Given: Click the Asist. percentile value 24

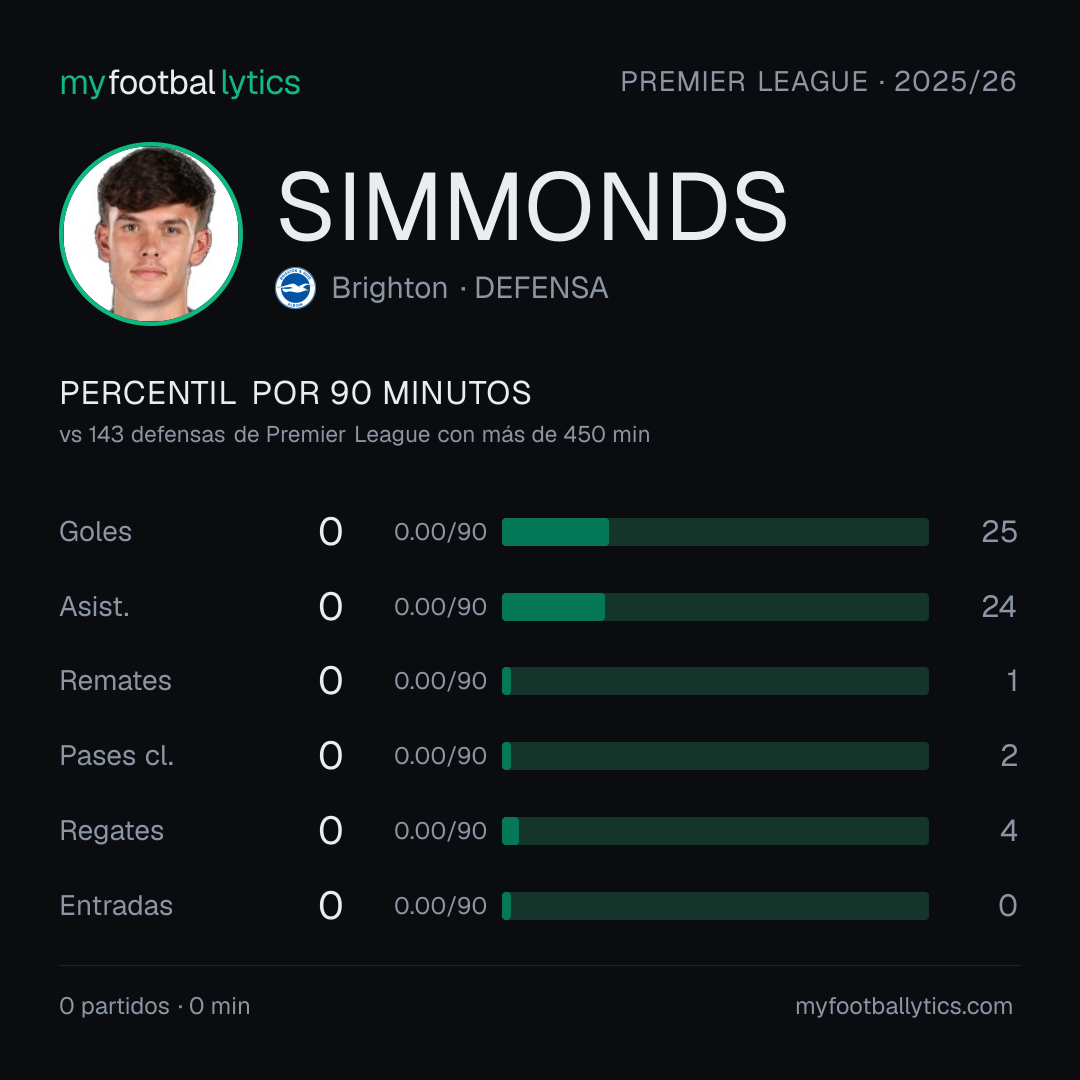Looking at the screenshot, I should coord(999,607).
